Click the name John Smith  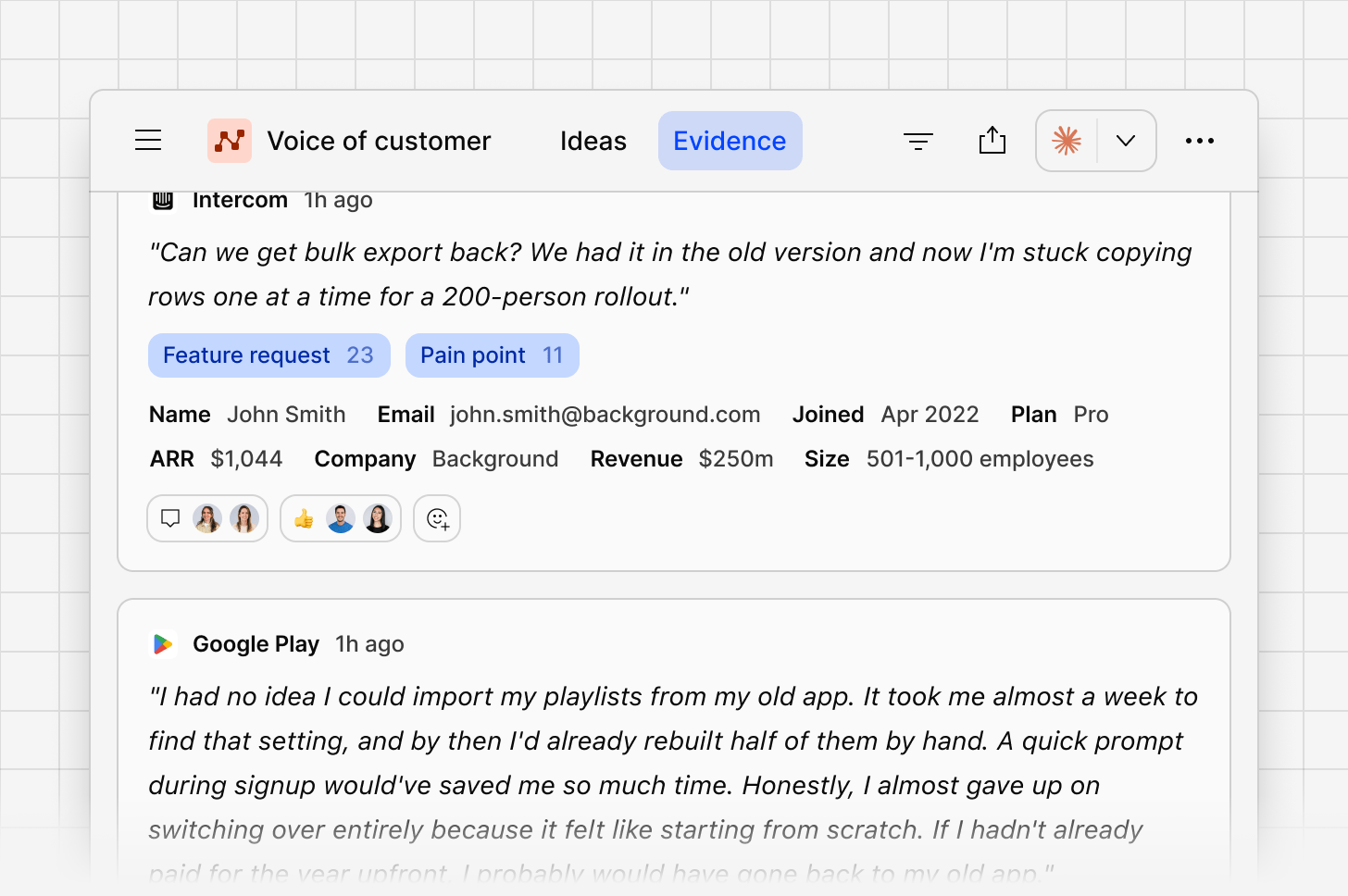(286, 415)
